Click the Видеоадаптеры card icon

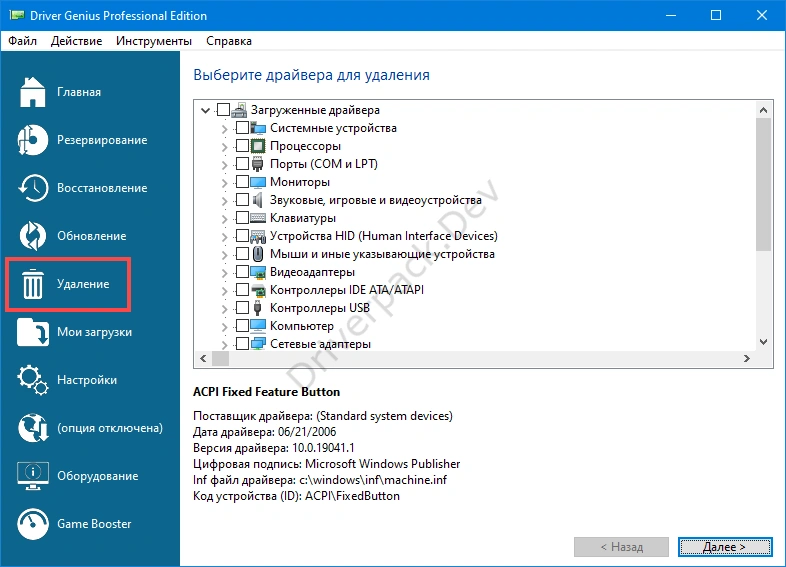point(258,272)
